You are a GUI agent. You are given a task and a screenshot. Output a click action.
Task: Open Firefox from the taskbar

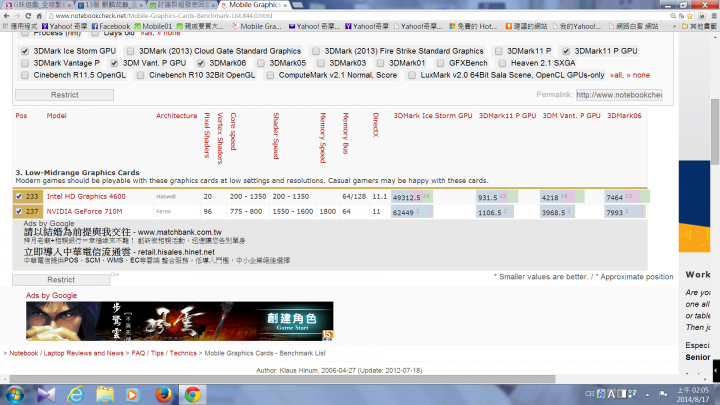pyautogui.click(x=163, y=395)
